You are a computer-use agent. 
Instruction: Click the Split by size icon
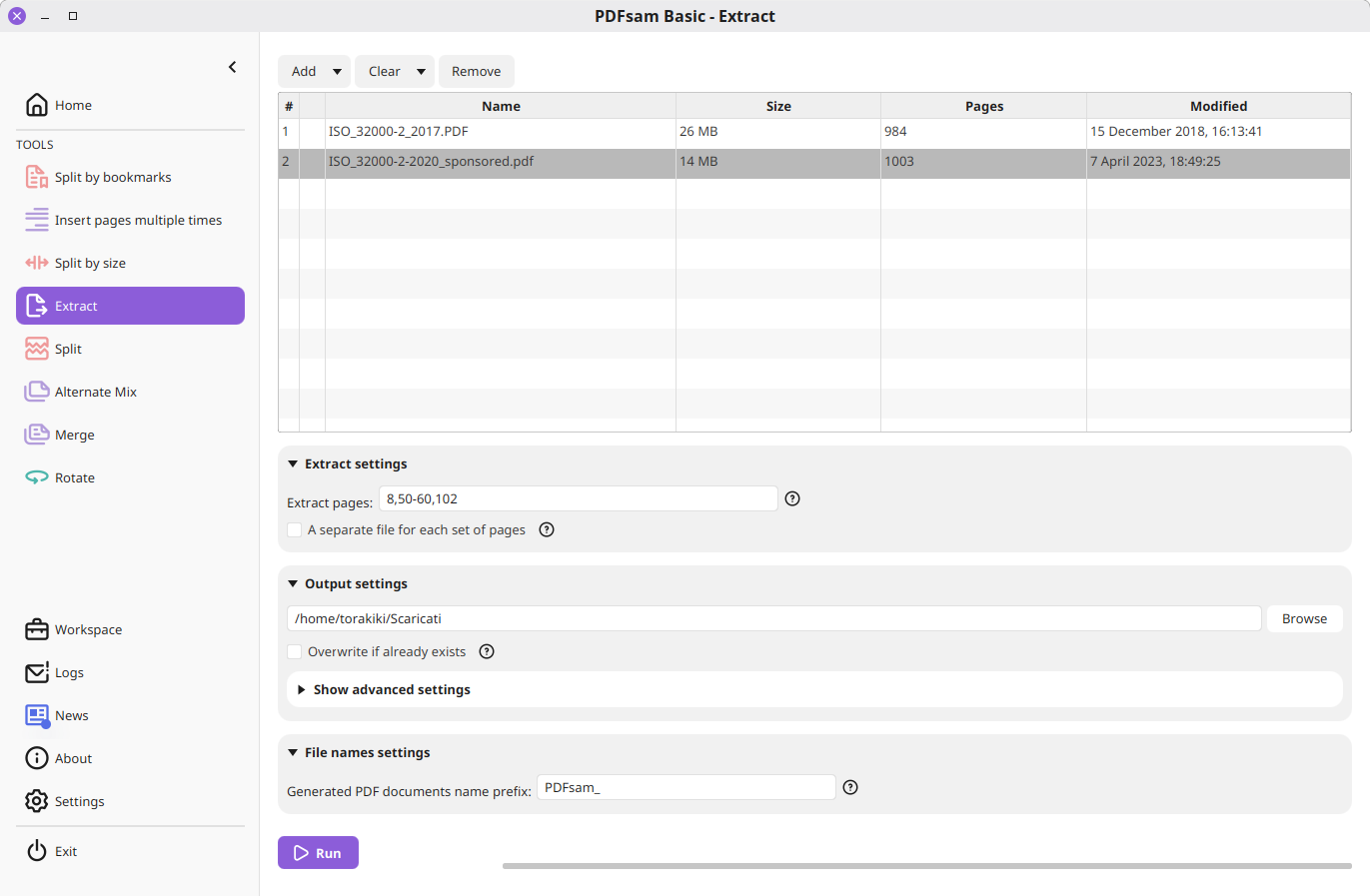coord(37,263)
